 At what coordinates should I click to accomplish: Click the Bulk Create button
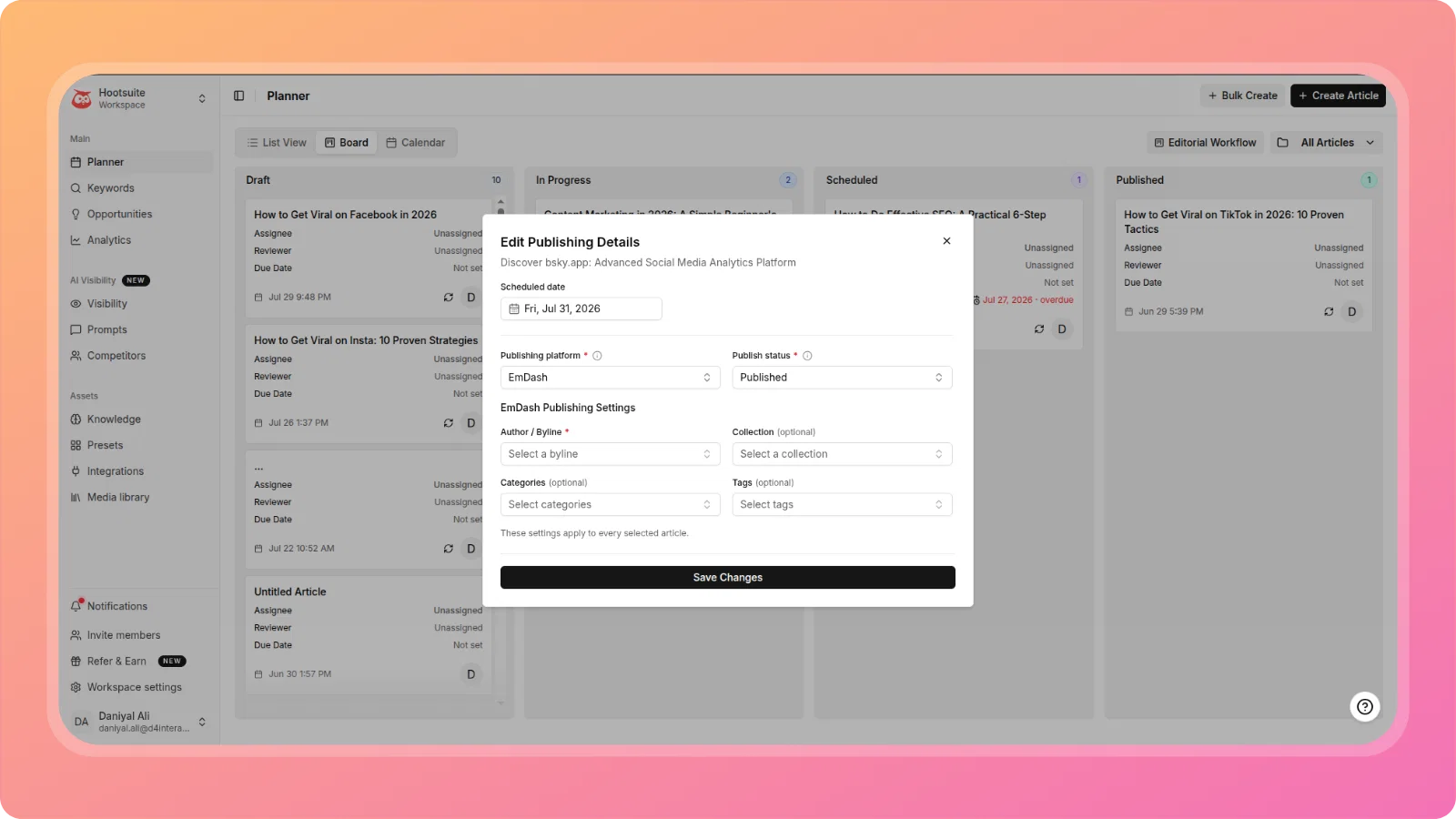click(1242, 96)
